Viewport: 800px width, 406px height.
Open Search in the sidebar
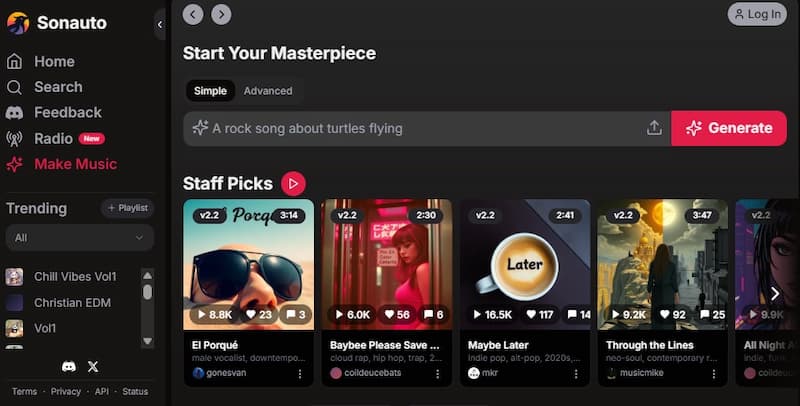click(58, 87)
